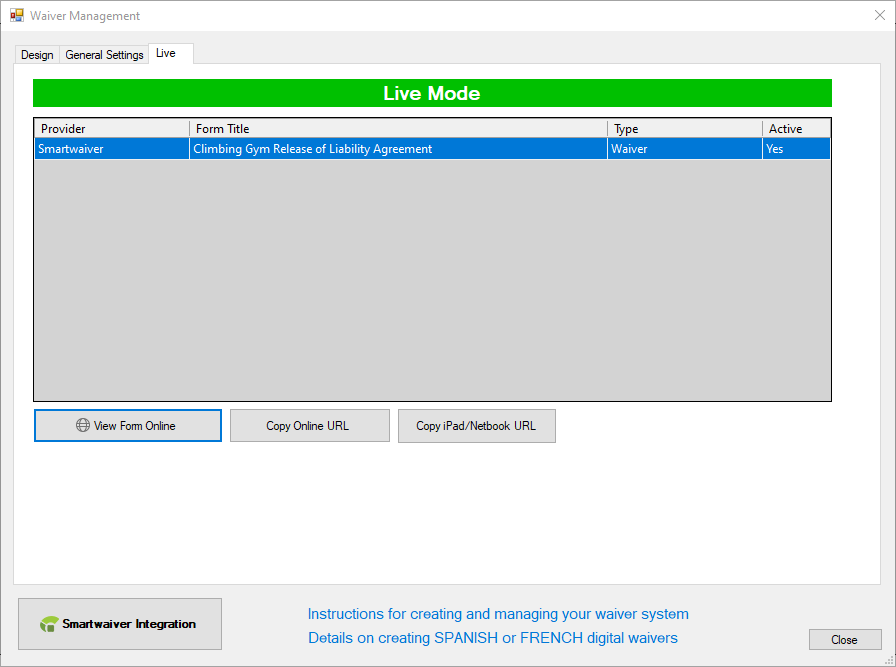Click Copy Online URL button
The width and height of the screenshot is (896, 667).
(x=310, y=425)
